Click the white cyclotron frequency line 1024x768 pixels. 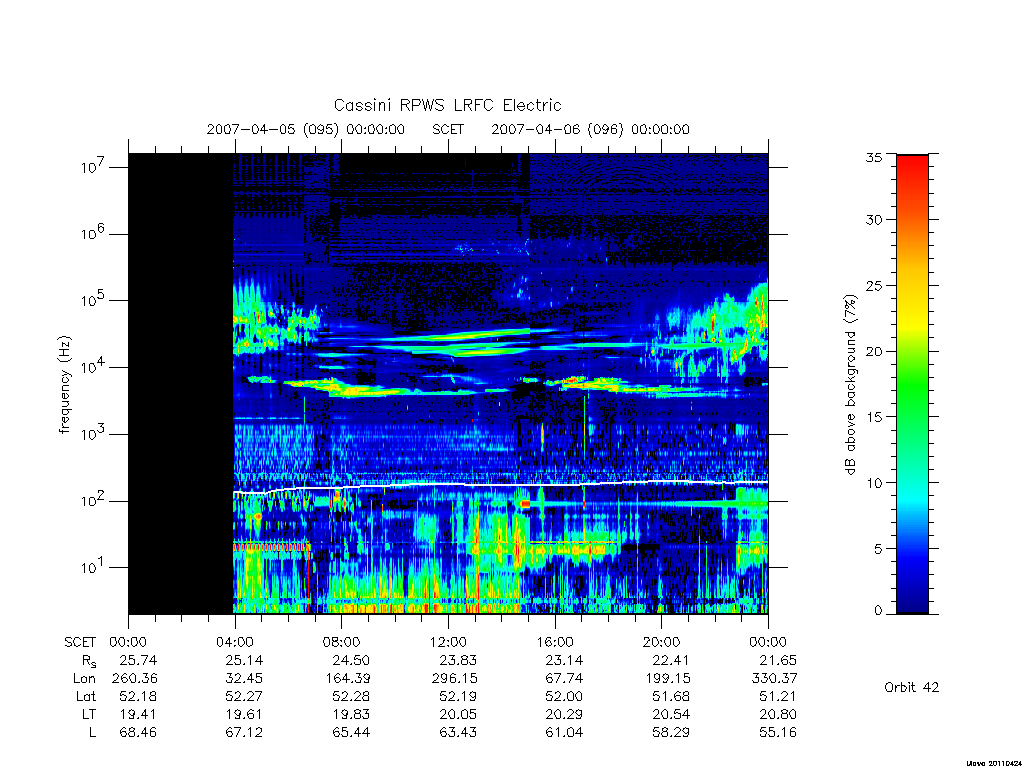click(500, 485)
